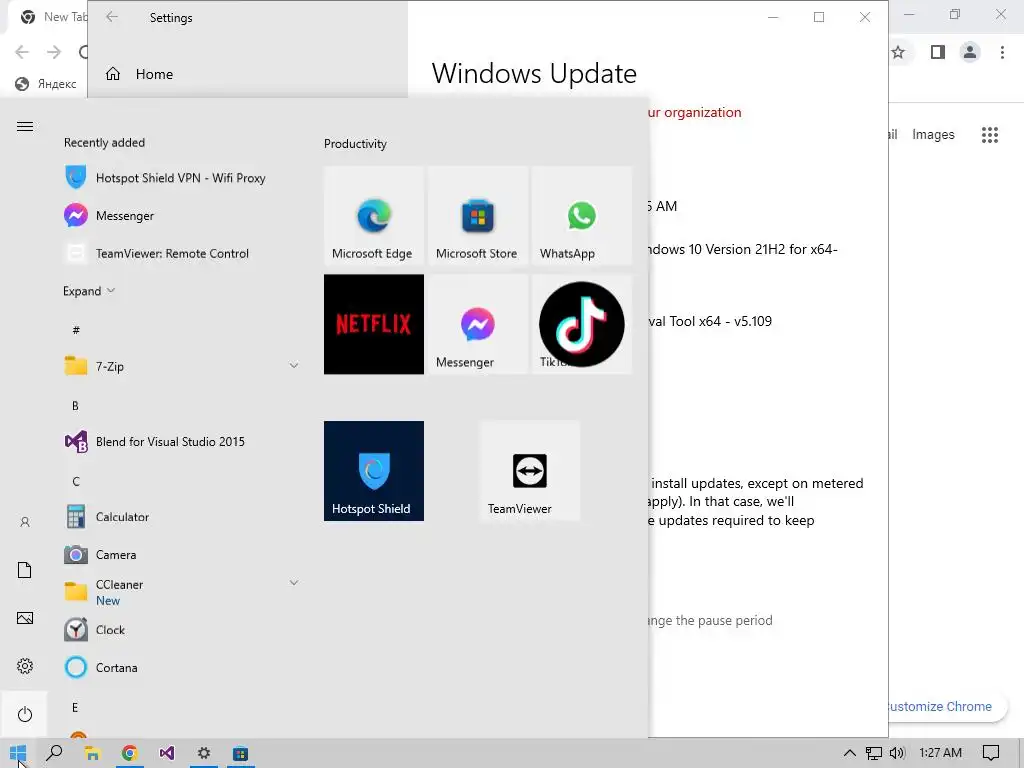Screen dimensions: 1024x768
Task: Launch the TikTok tile
Action: (x=581, y=324)
